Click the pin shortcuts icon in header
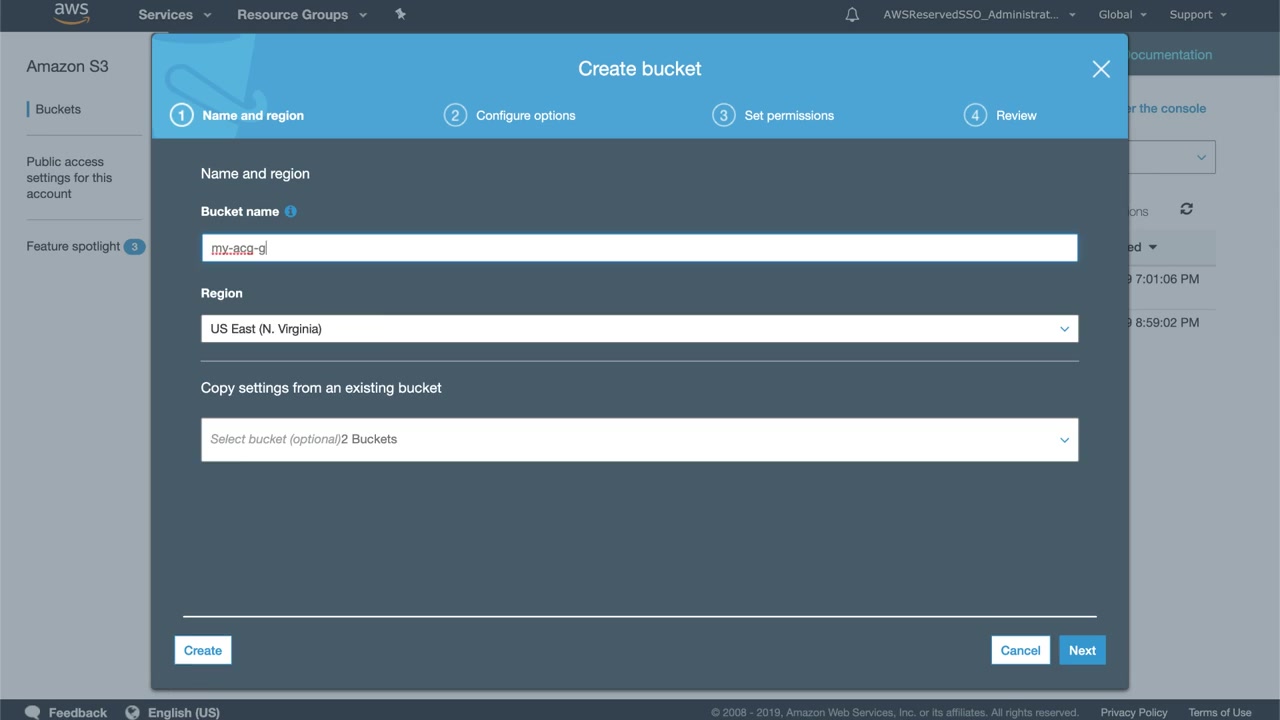 400,14
